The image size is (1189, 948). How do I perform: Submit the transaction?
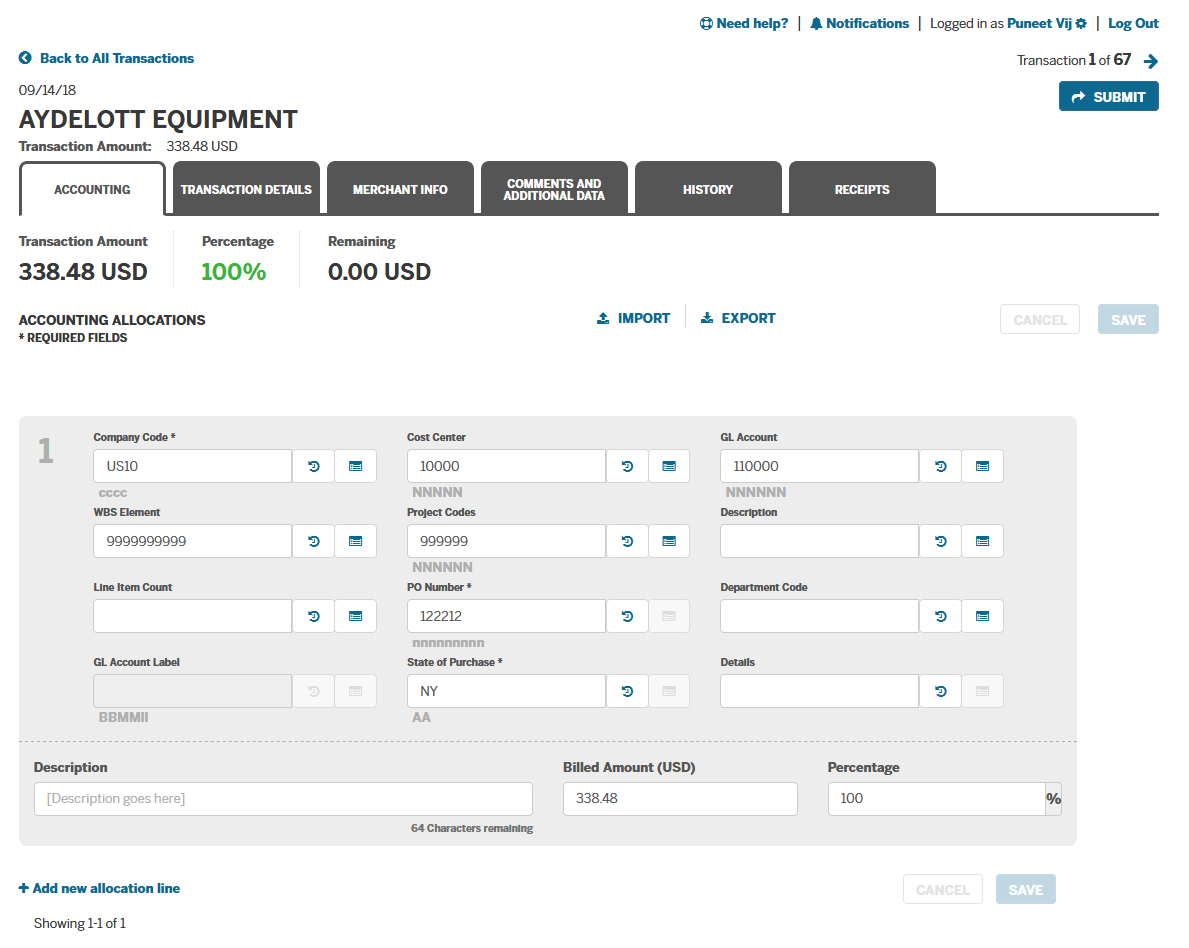click(1109, 96)
